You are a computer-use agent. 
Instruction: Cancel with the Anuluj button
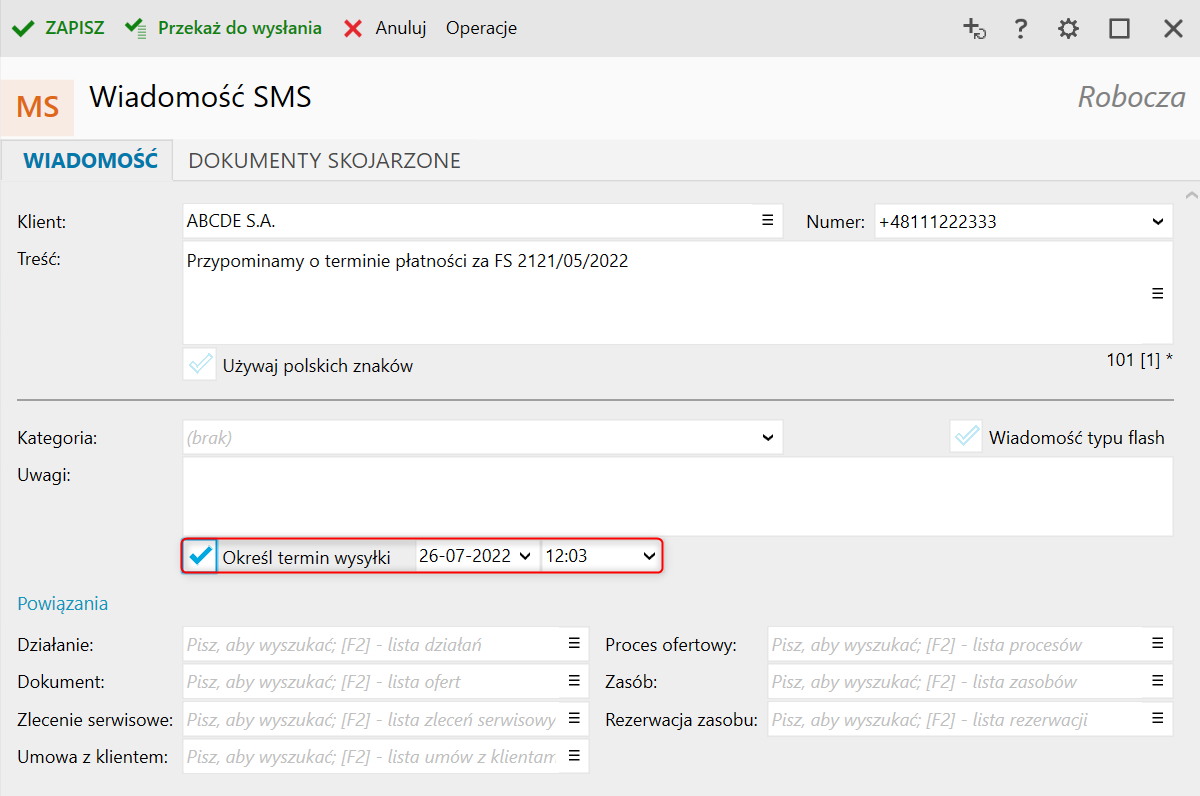pyautogui.click(x=385, y=28)
